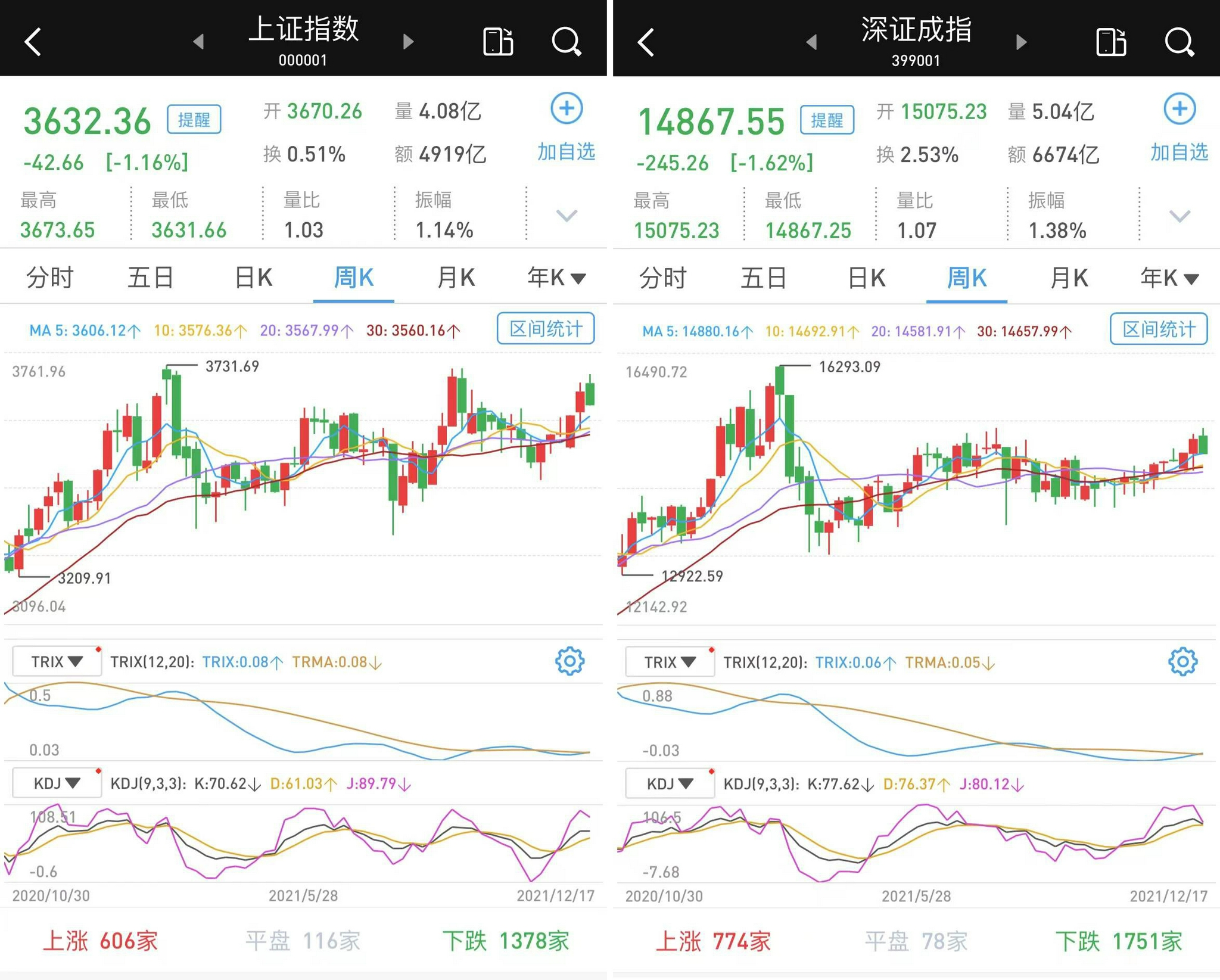
Task: Open search on 深证成指 panel
Action: 1179,42
